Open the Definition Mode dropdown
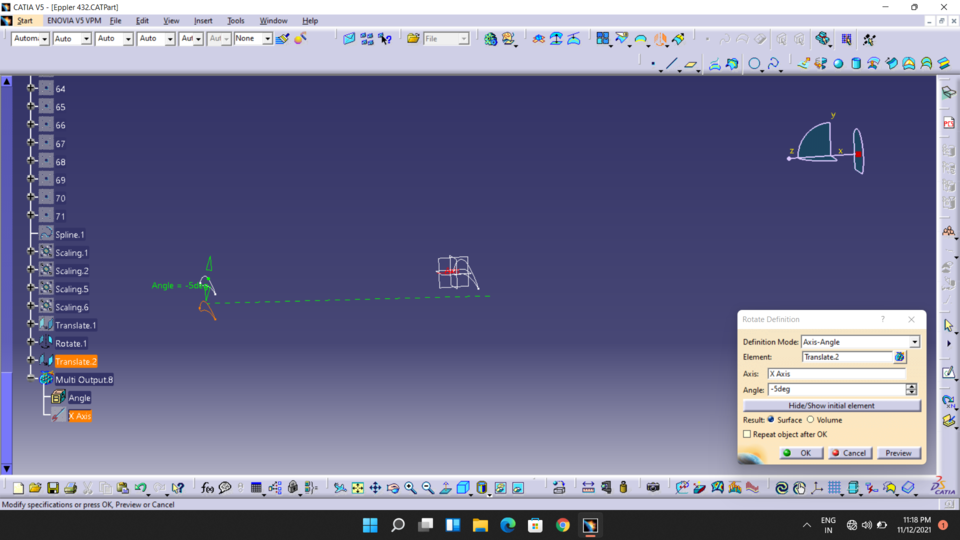The width and height of the screenshot is (960, 540). tap(914, 342)
